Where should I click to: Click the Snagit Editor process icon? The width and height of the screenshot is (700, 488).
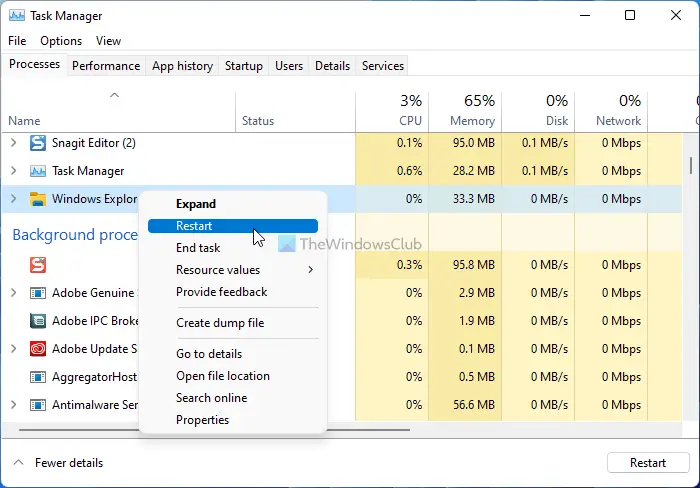click(x=38, y=143)
